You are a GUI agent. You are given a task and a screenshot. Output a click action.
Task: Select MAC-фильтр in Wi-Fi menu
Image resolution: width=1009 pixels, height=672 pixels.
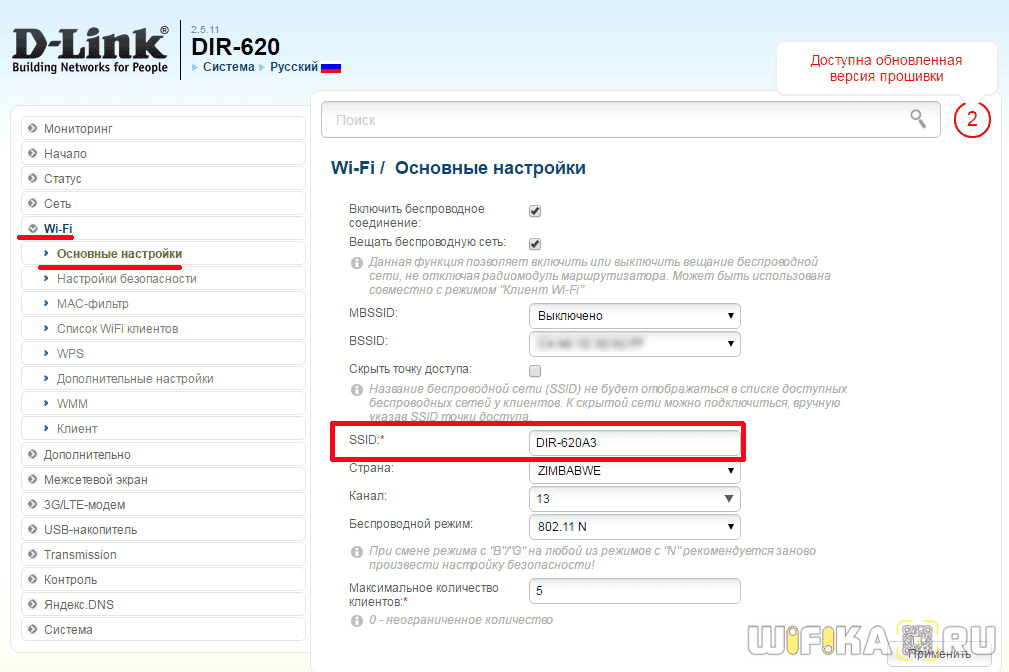[92, 304]
